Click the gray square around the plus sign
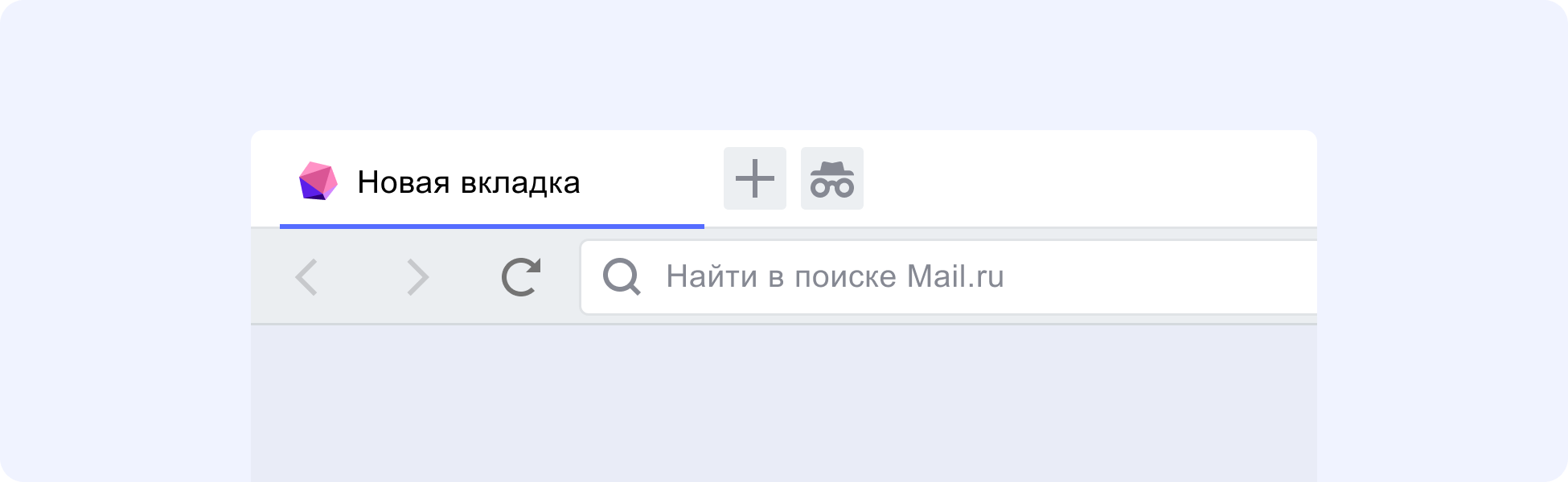Viewport: 1568px width, 482px height. [755, 178]
